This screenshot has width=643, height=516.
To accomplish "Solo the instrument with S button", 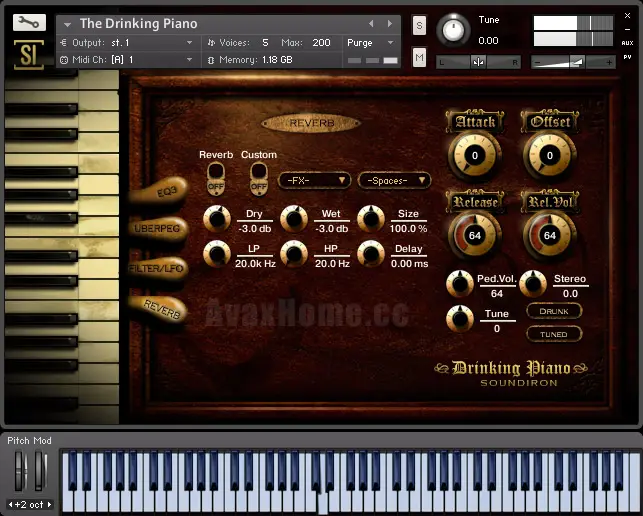I will pyautogui.click(x=419, y=25).
